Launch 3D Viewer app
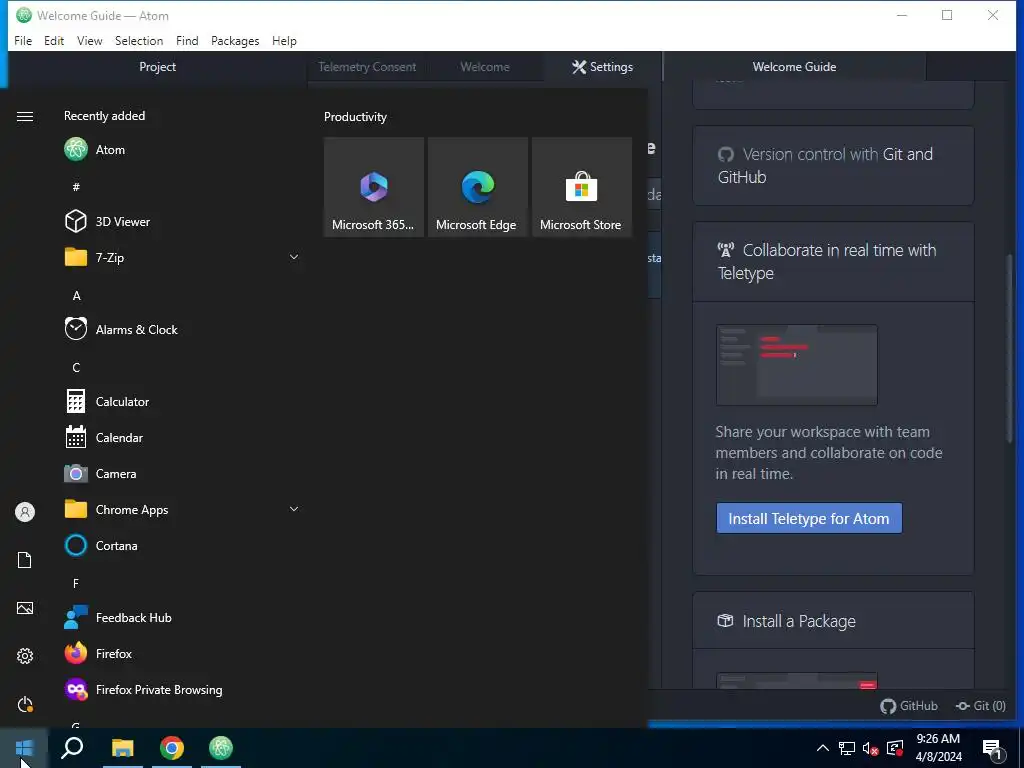 (180, 221)
